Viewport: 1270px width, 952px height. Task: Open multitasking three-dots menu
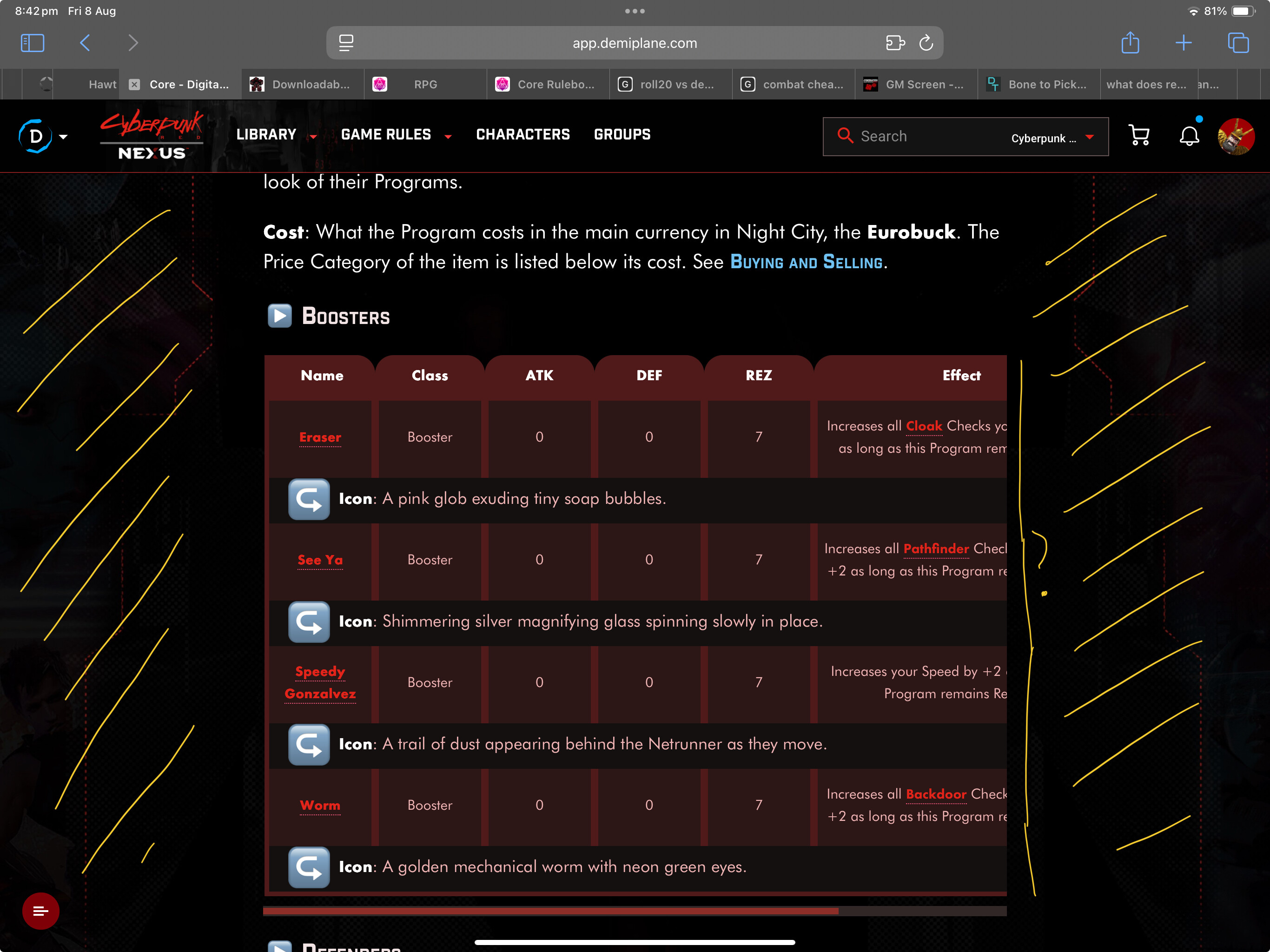pos(635,11)
